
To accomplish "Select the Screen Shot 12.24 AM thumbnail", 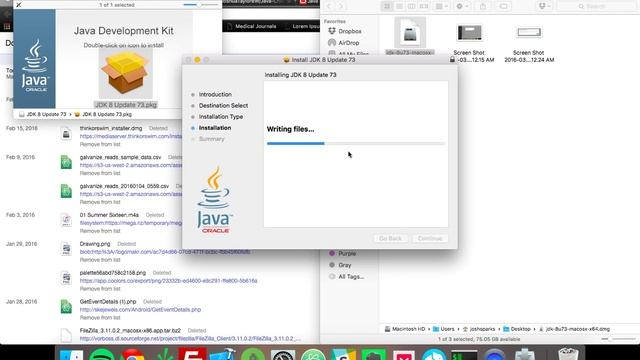I will pyautogui.click(x=529, y=32).
